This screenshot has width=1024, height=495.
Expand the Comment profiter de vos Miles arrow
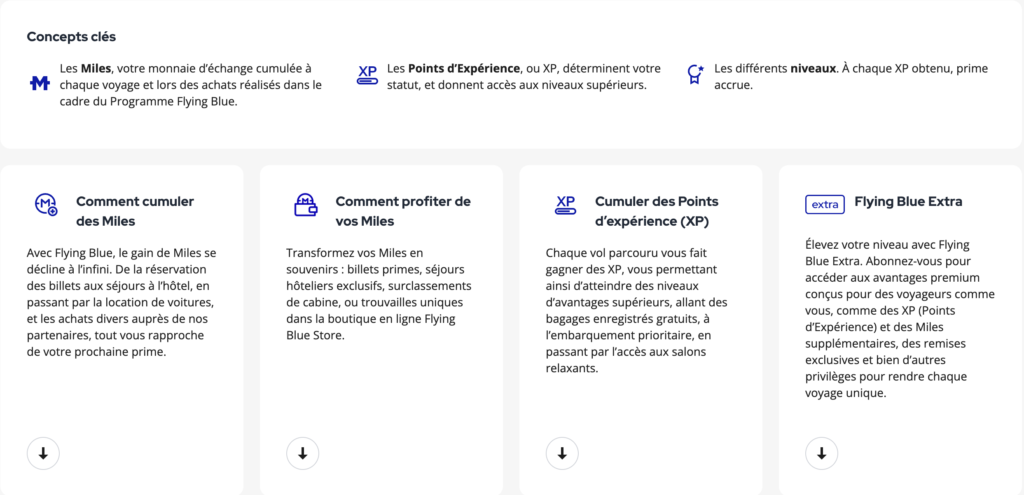click(x=303, y=453)
